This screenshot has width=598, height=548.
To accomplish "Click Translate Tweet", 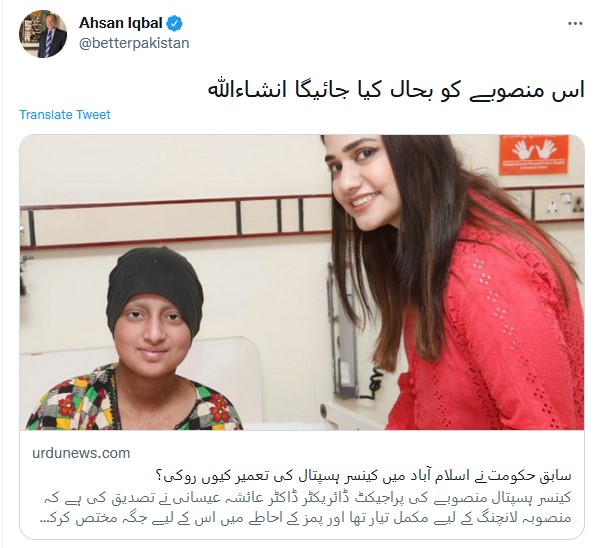I will point(65,114).
